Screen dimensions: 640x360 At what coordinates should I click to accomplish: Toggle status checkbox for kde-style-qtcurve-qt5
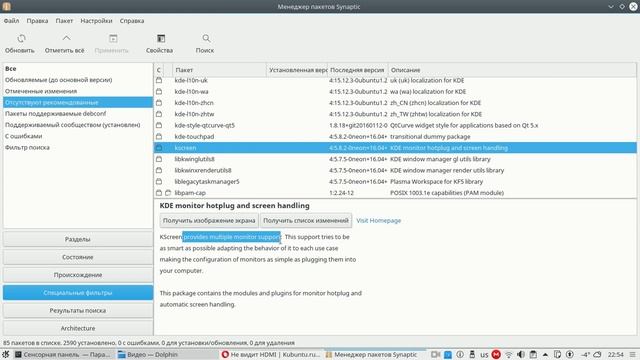pyautogui.click(x=159, y=125)
